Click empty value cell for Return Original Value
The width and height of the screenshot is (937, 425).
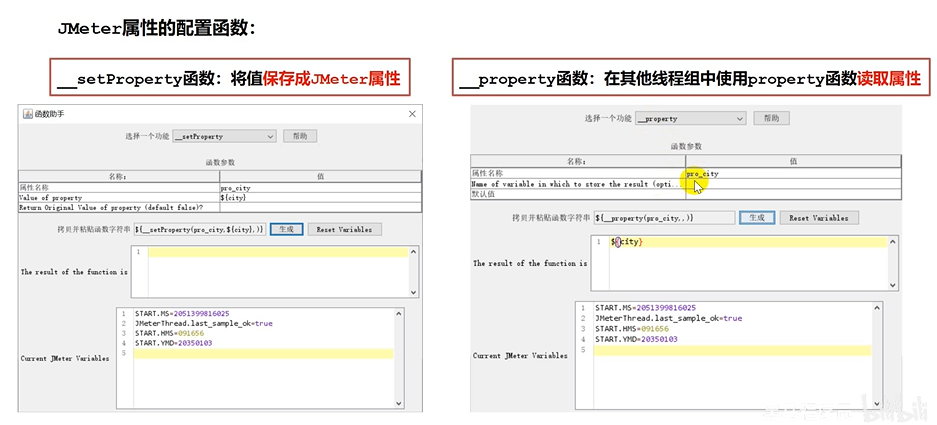click(x=320, y=207)
